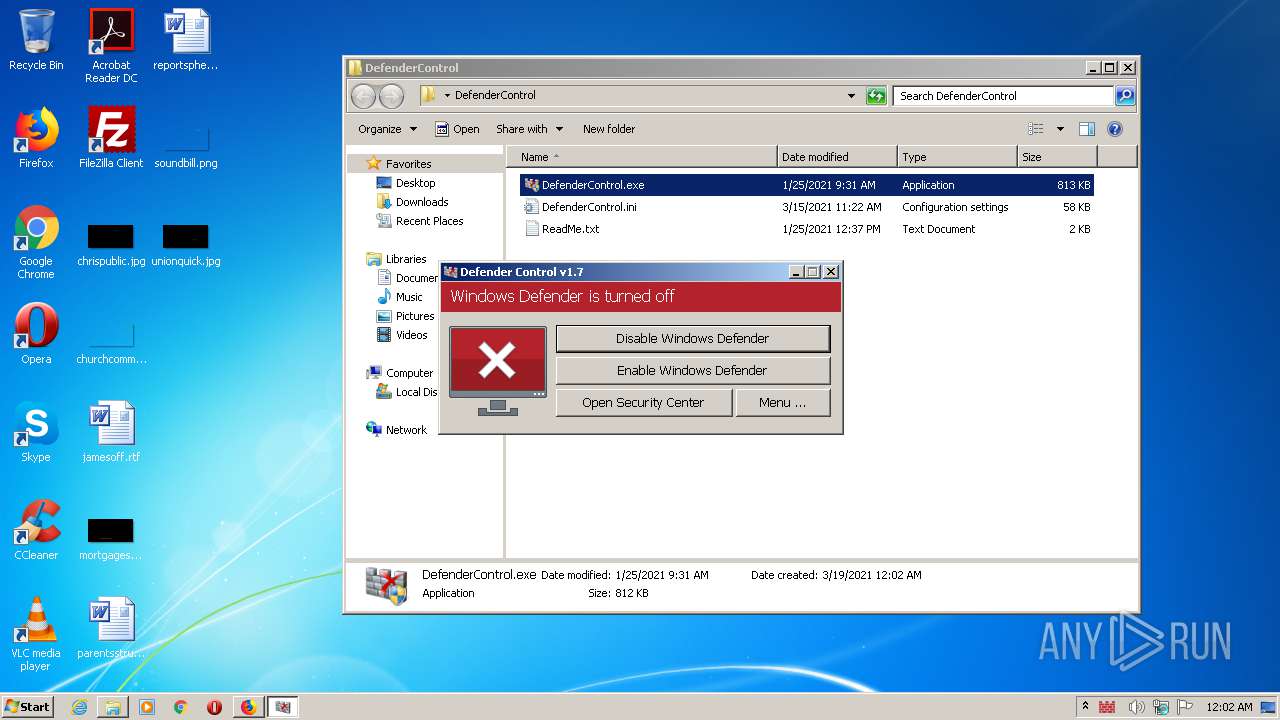Click Open Security Center button
Viewport: 1280px width, 720px height.
(643, 402)
